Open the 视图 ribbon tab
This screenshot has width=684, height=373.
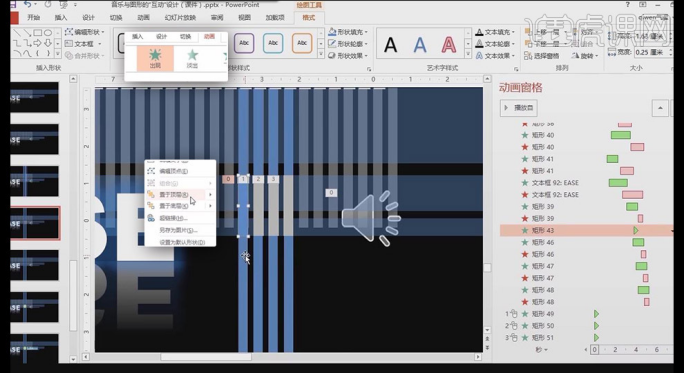[x=244, y=17]
